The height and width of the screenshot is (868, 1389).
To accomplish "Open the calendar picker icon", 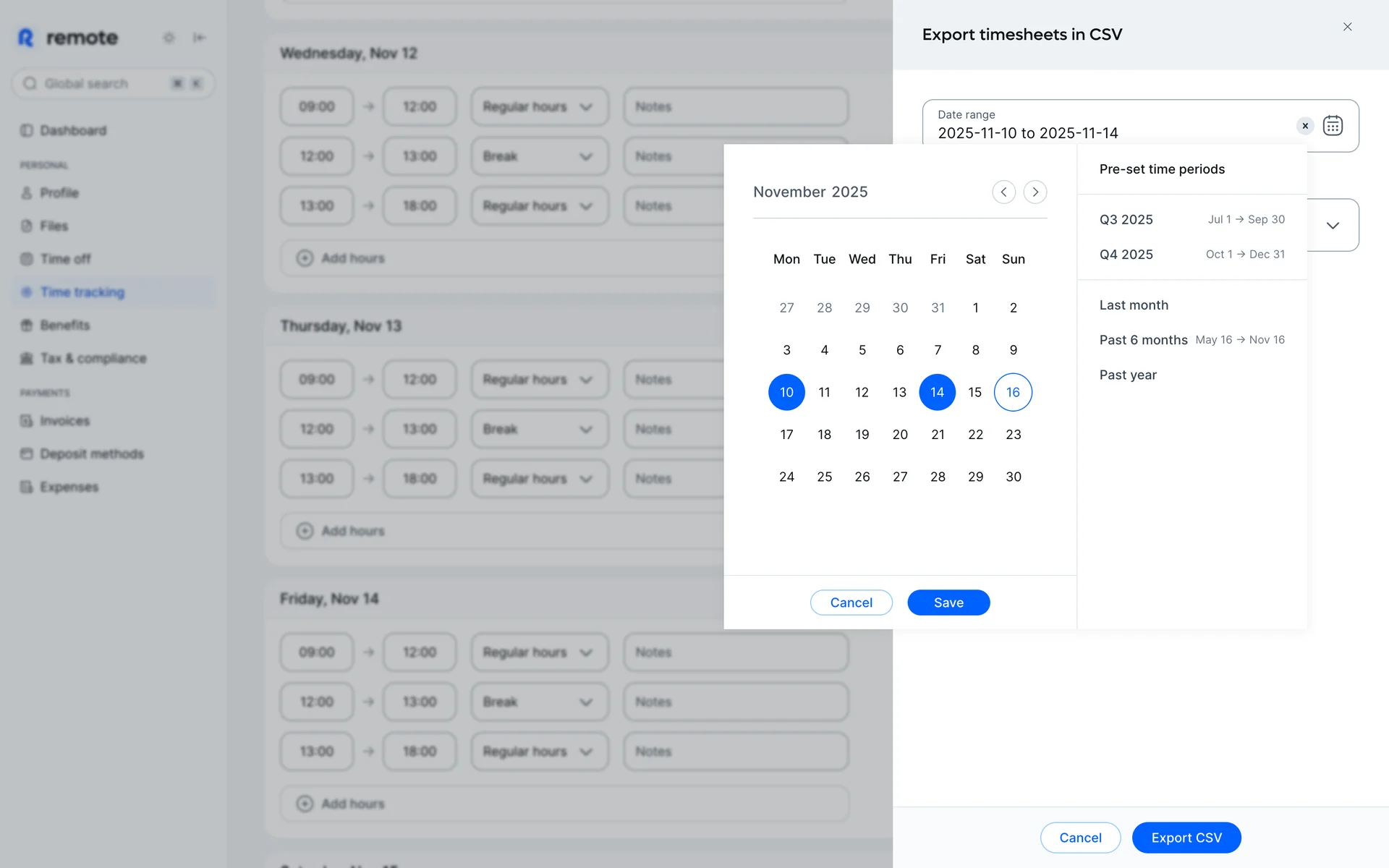I will [x=1333, y=126].
